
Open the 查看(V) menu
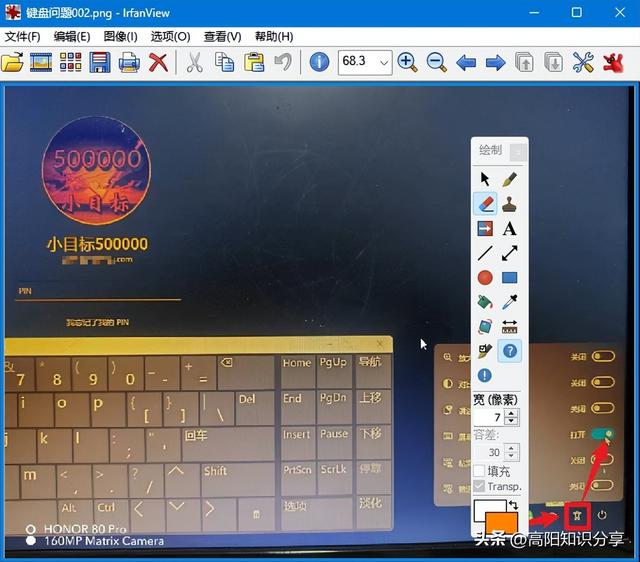click(x=222, y=37)
